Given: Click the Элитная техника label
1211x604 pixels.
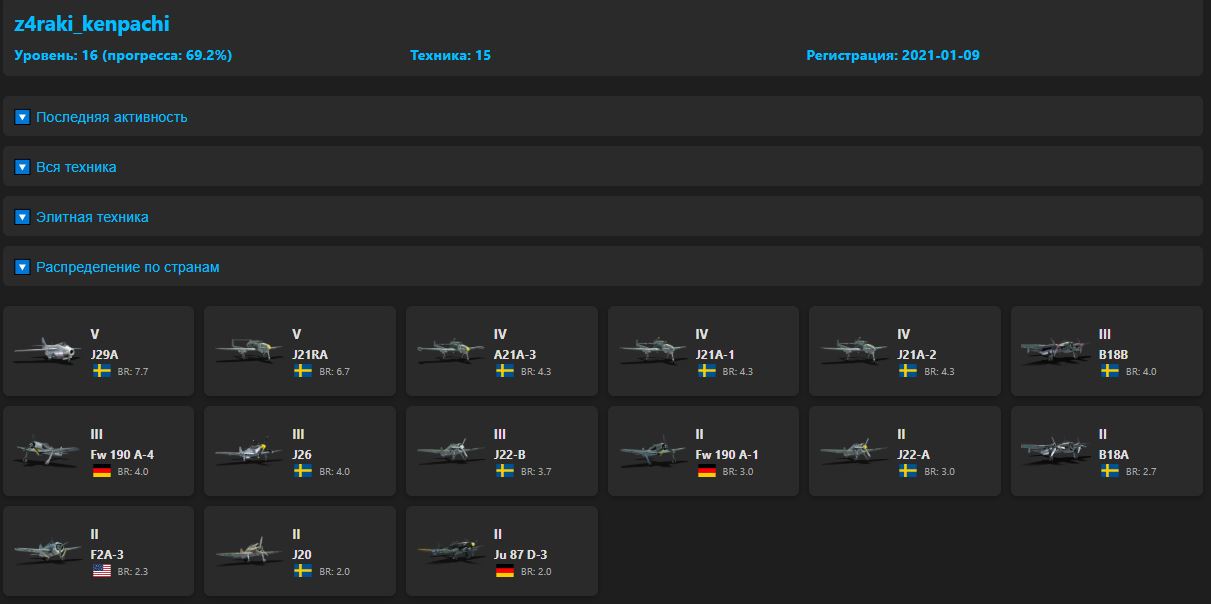Looking at the screenshot, I should [92, 217].
